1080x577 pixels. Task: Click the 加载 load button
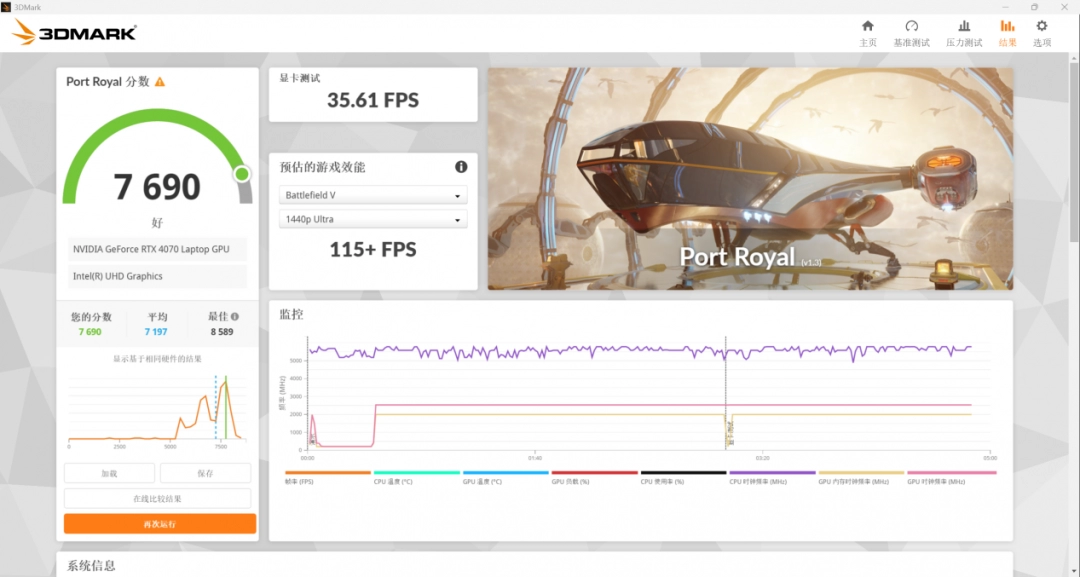pos(109,473)
